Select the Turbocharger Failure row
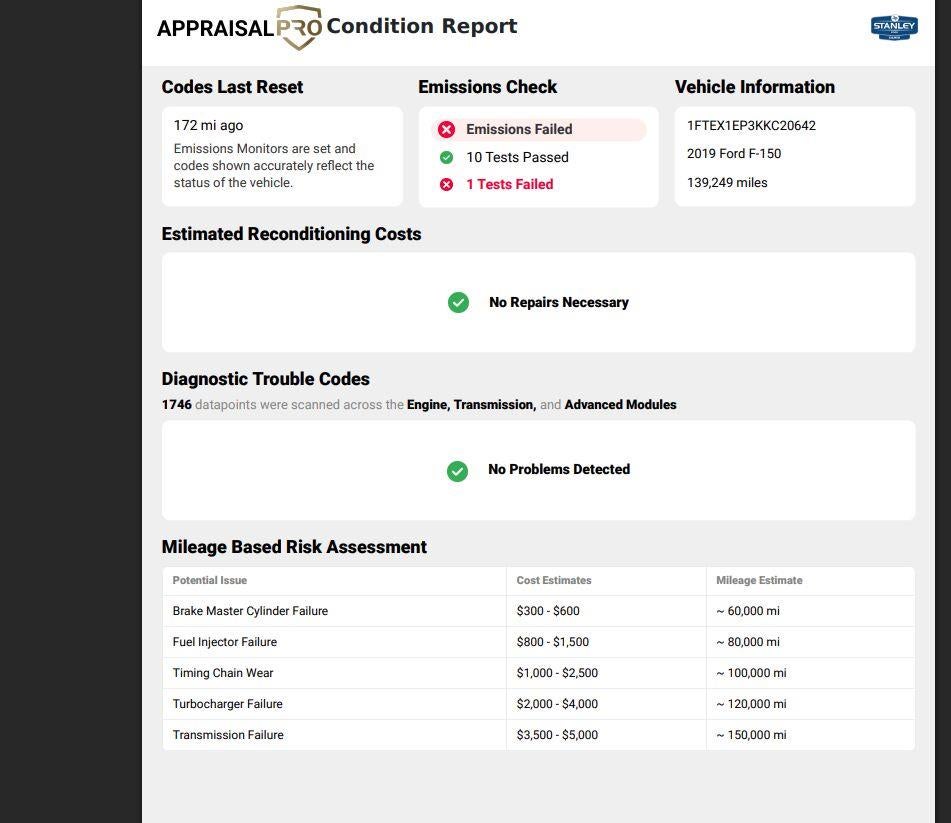The image size is (951, 823). point(539,704)
